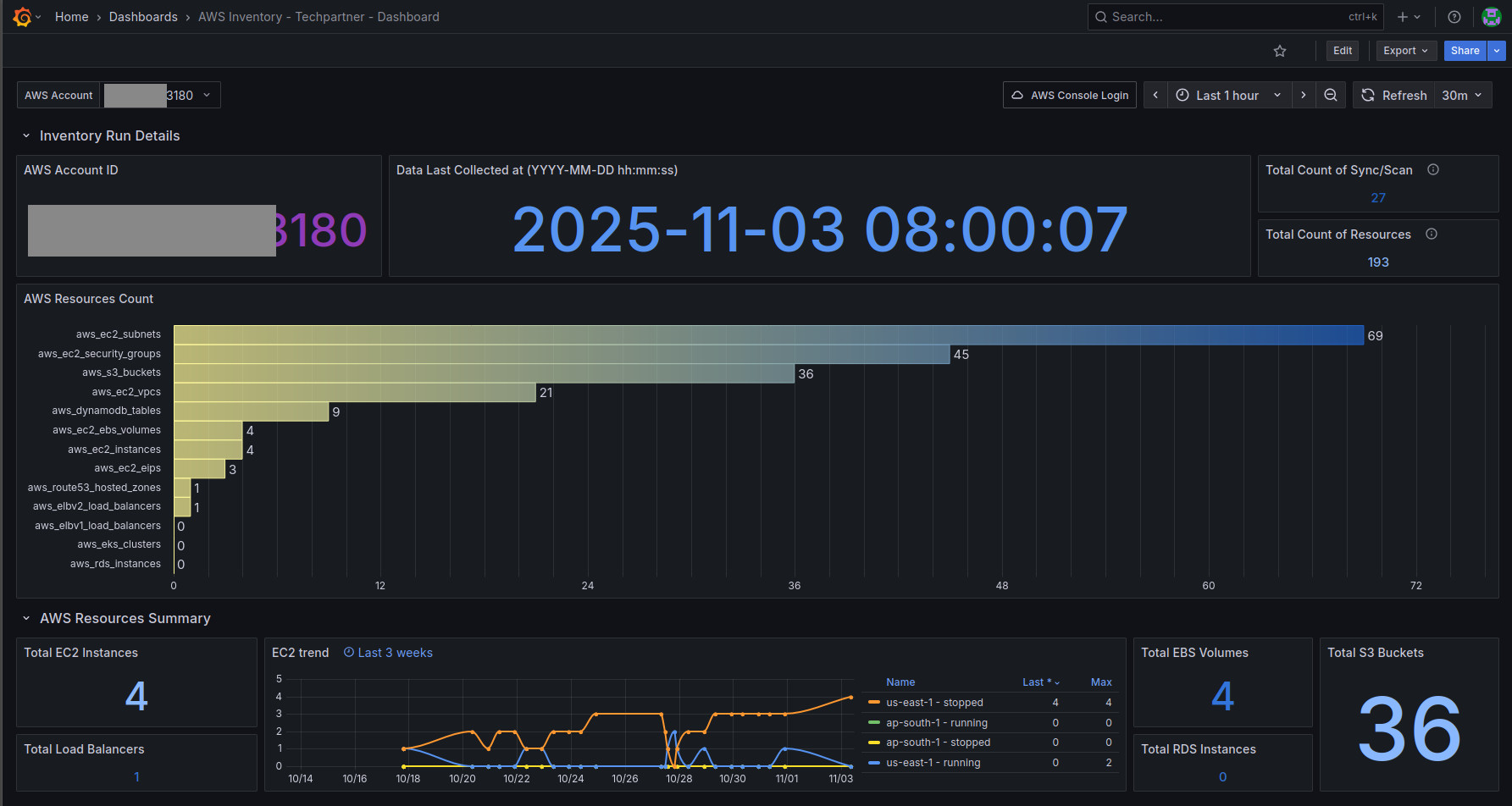
Task: Open the AWS Console Login link
Action: point(1069,96)
